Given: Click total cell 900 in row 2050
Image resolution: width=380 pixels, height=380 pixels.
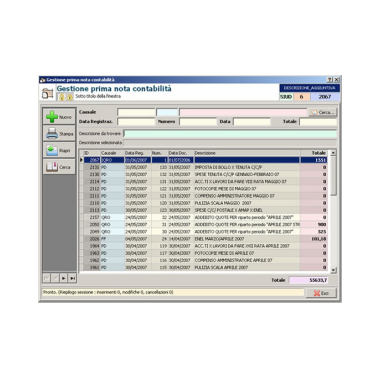Looking at the screenshot, I should click(x=314, y=225).
